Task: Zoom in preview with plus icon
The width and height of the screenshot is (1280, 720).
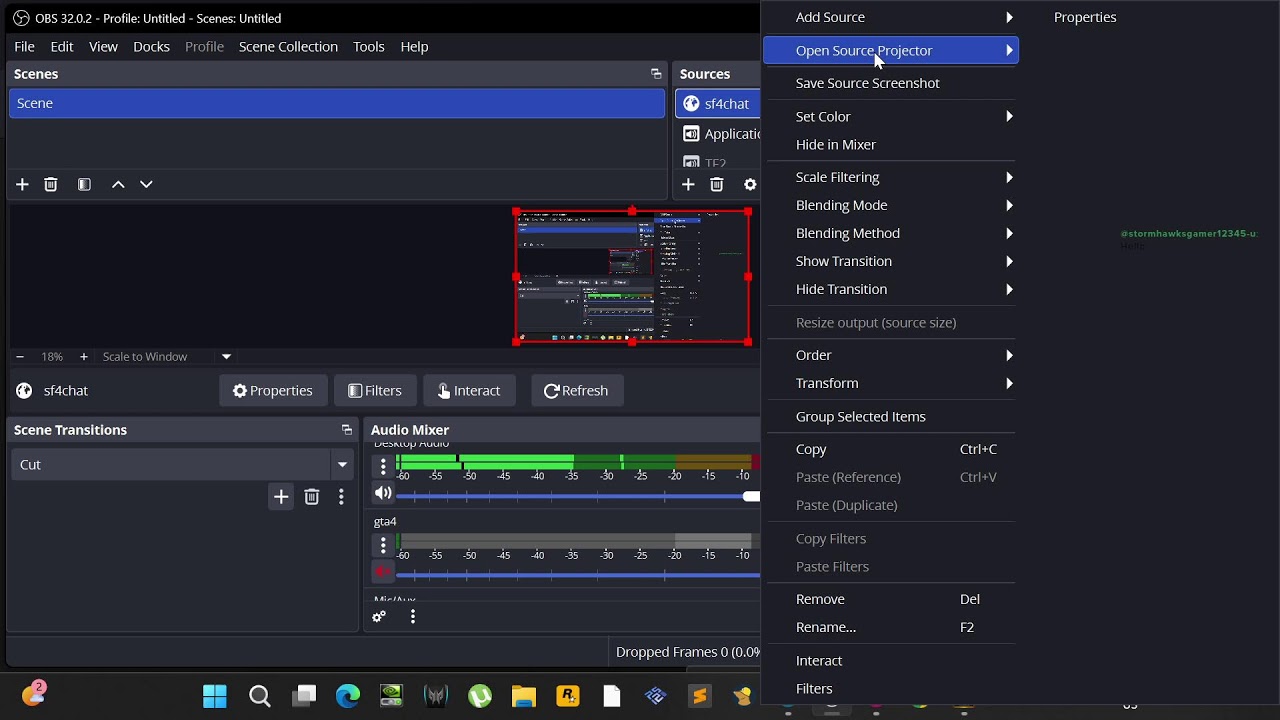Action: click(x=83, y=356)
